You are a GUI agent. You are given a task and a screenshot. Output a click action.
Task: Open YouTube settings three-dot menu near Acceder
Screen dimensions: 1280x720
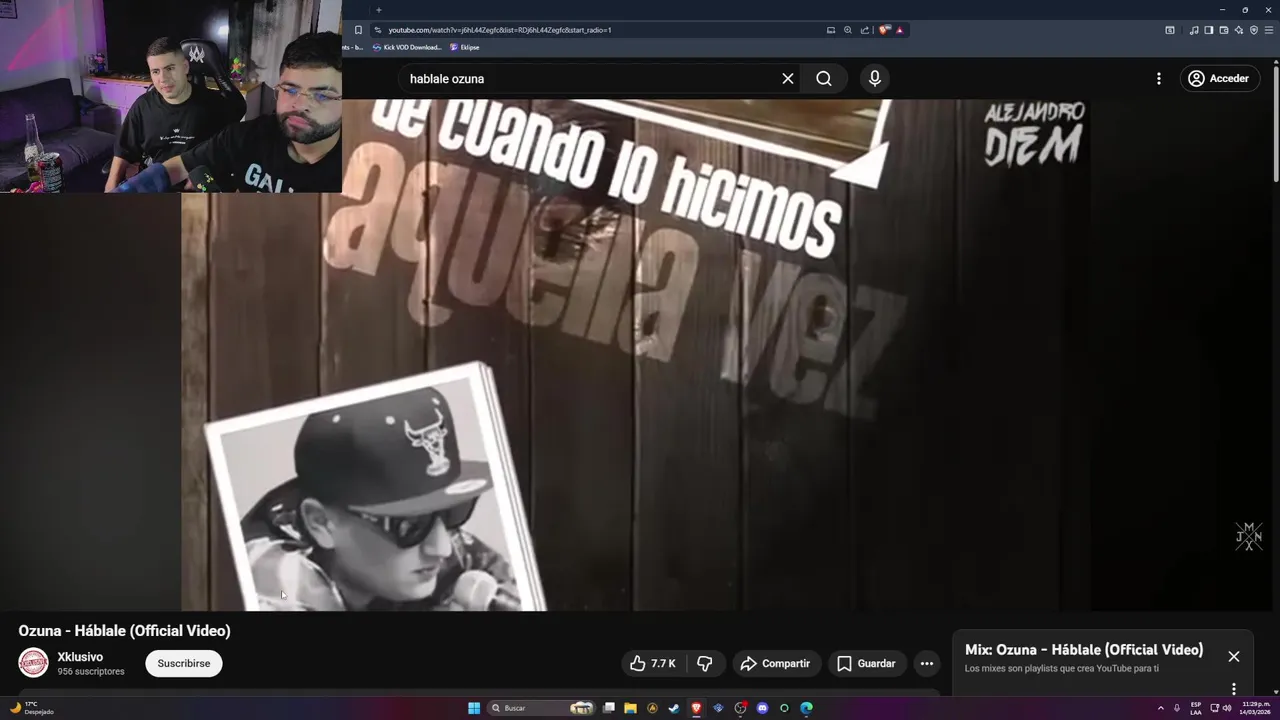[x=1159, y=78]
